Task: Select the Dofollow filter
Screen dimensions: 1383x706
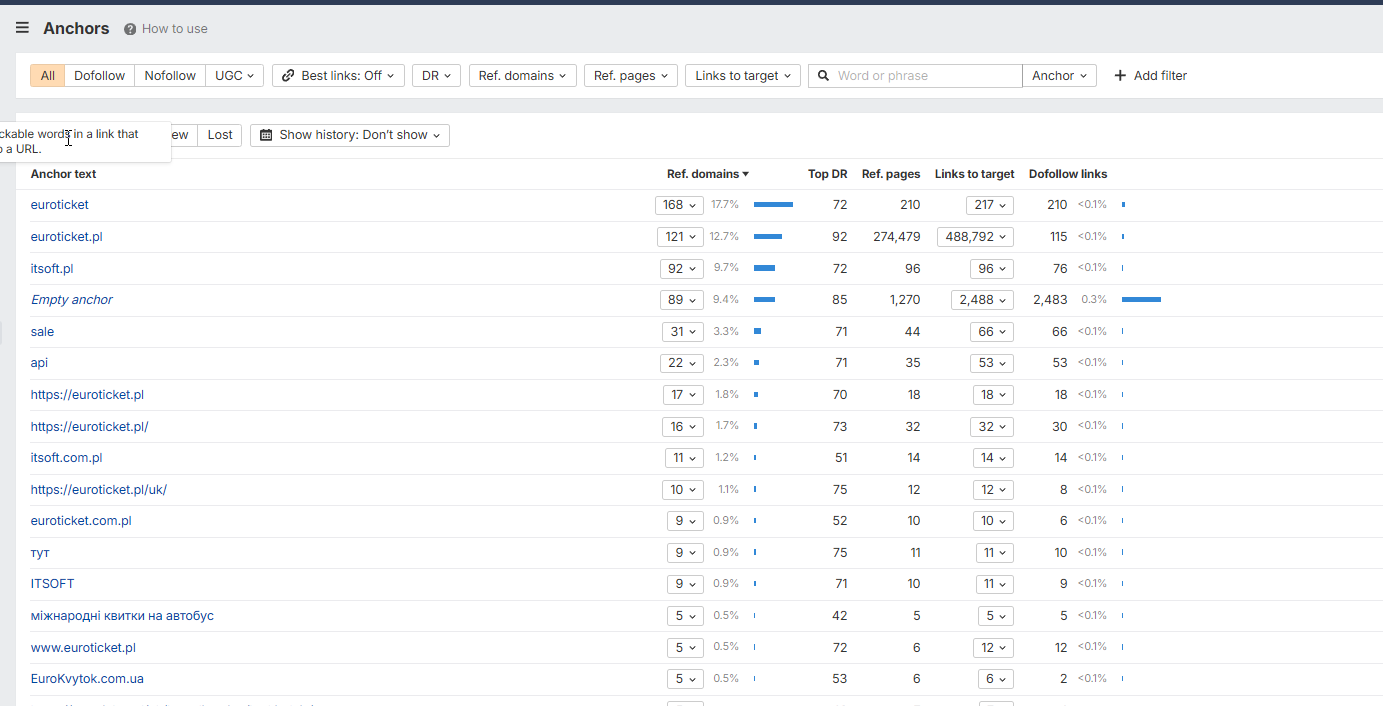Action: tap(100, 76)
